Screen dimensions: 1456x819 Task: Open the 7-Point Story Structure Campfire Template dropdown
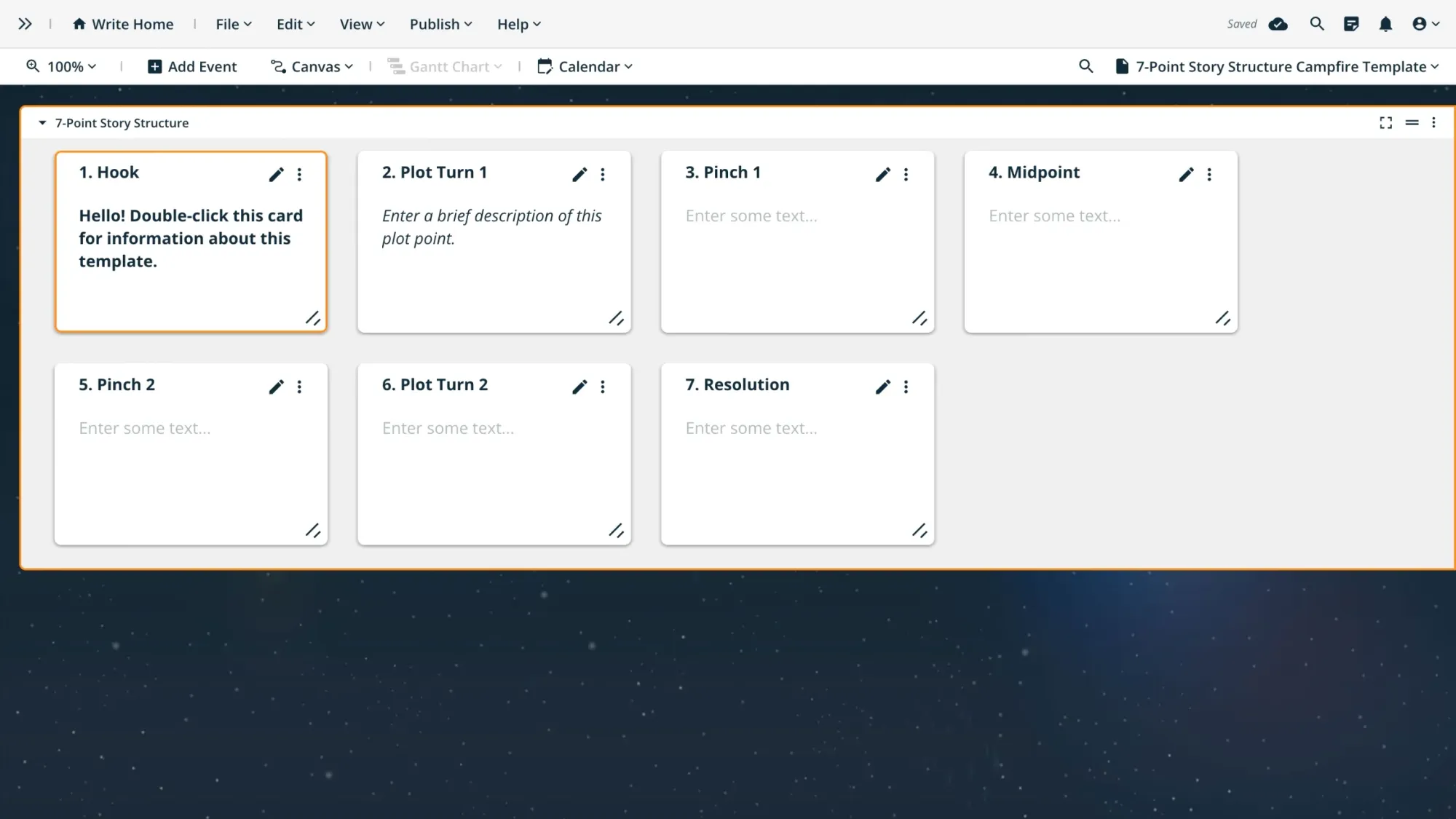(1278, 66)
